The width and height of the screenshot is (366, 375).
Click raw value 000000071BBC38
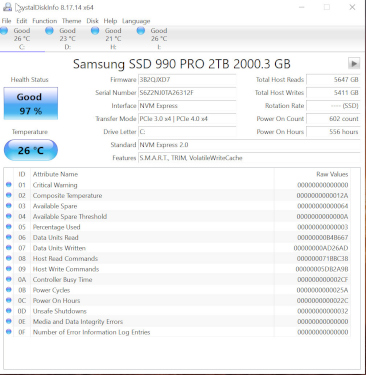pos(322,259)
